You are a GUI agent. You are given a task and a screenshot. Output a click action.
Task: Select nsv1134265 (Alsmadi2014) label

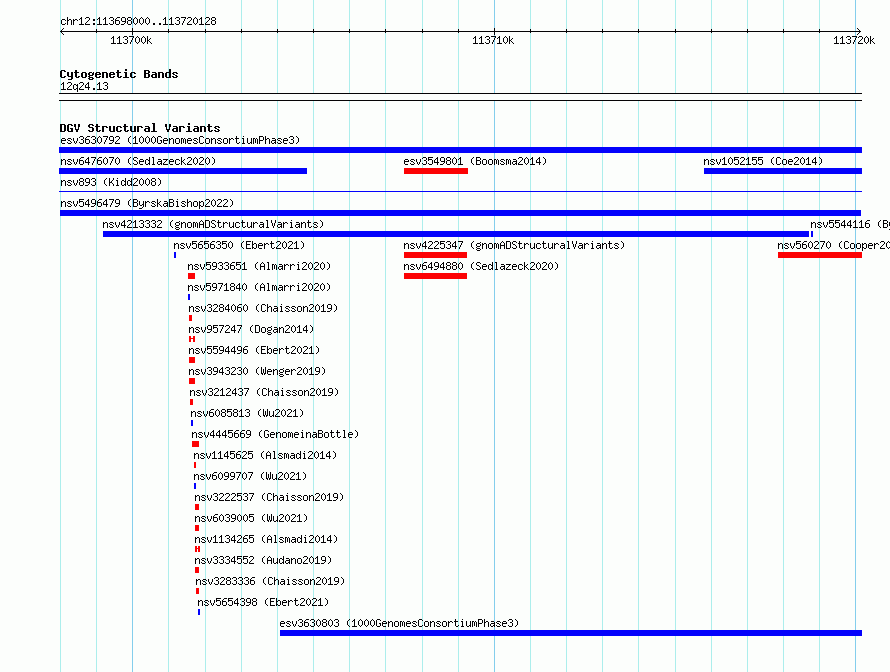point(266,539)
